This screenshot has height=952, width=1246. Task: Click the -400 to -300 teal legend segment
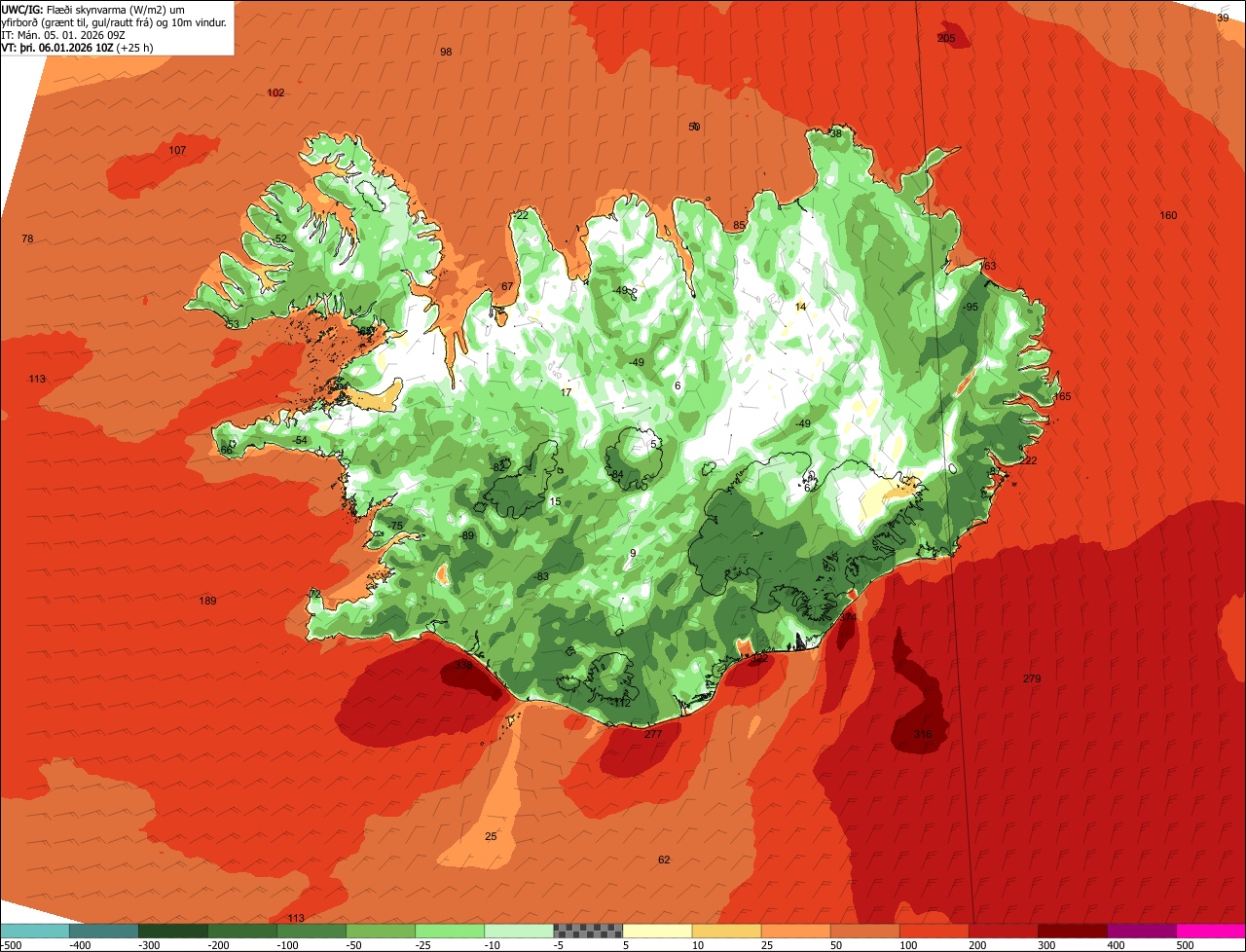[104, 930]
